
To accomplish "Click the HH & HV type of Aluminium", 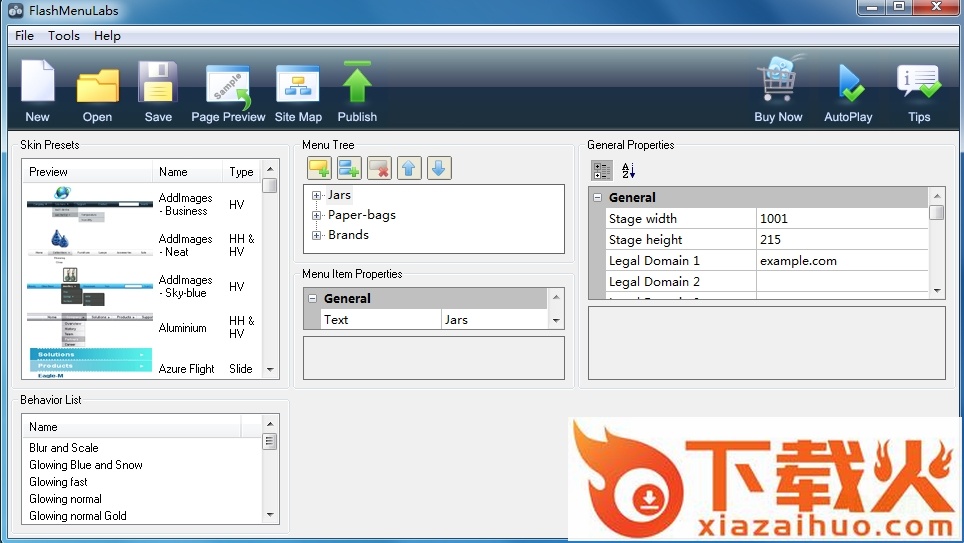I will pyautogui.click(x=242, y=327).
